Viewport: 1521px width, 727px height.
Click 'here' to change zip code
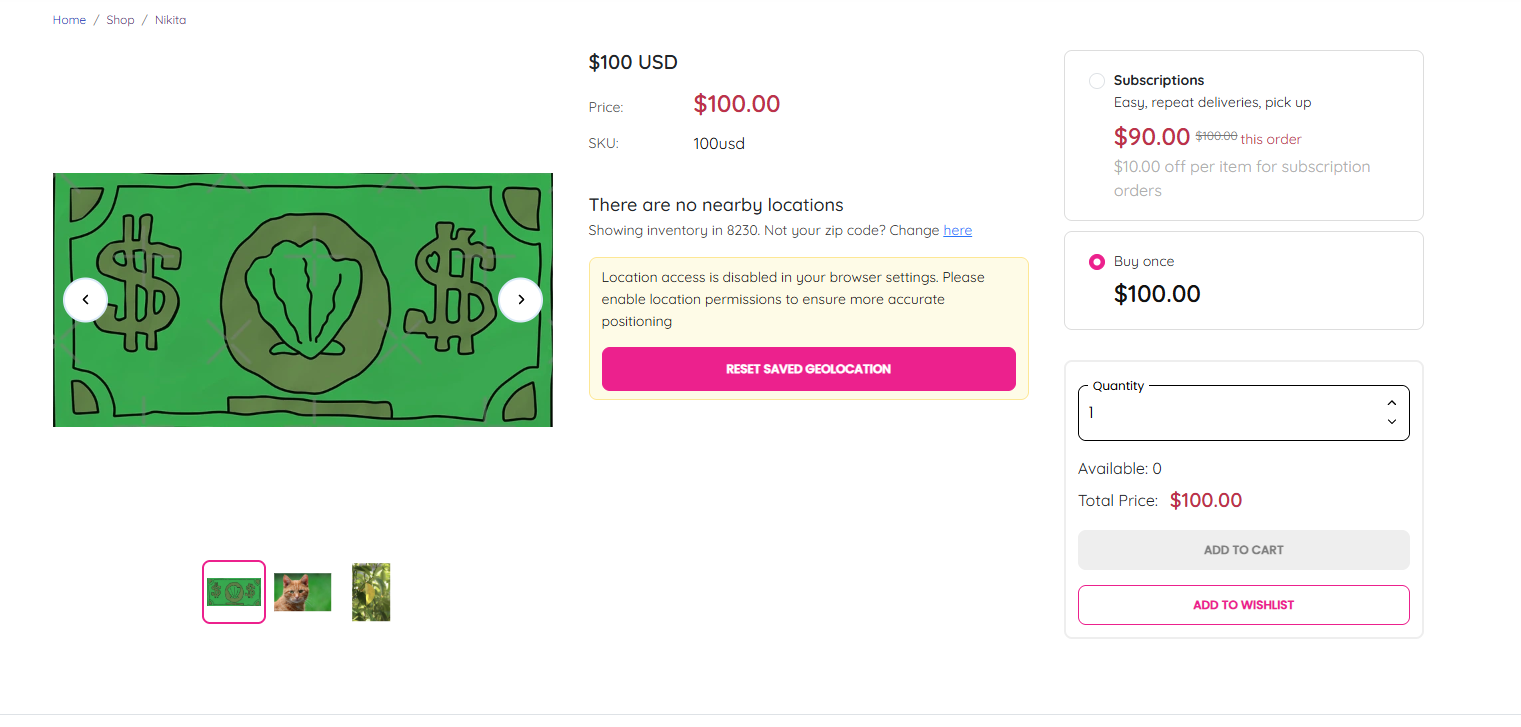(x=957, y=231)
